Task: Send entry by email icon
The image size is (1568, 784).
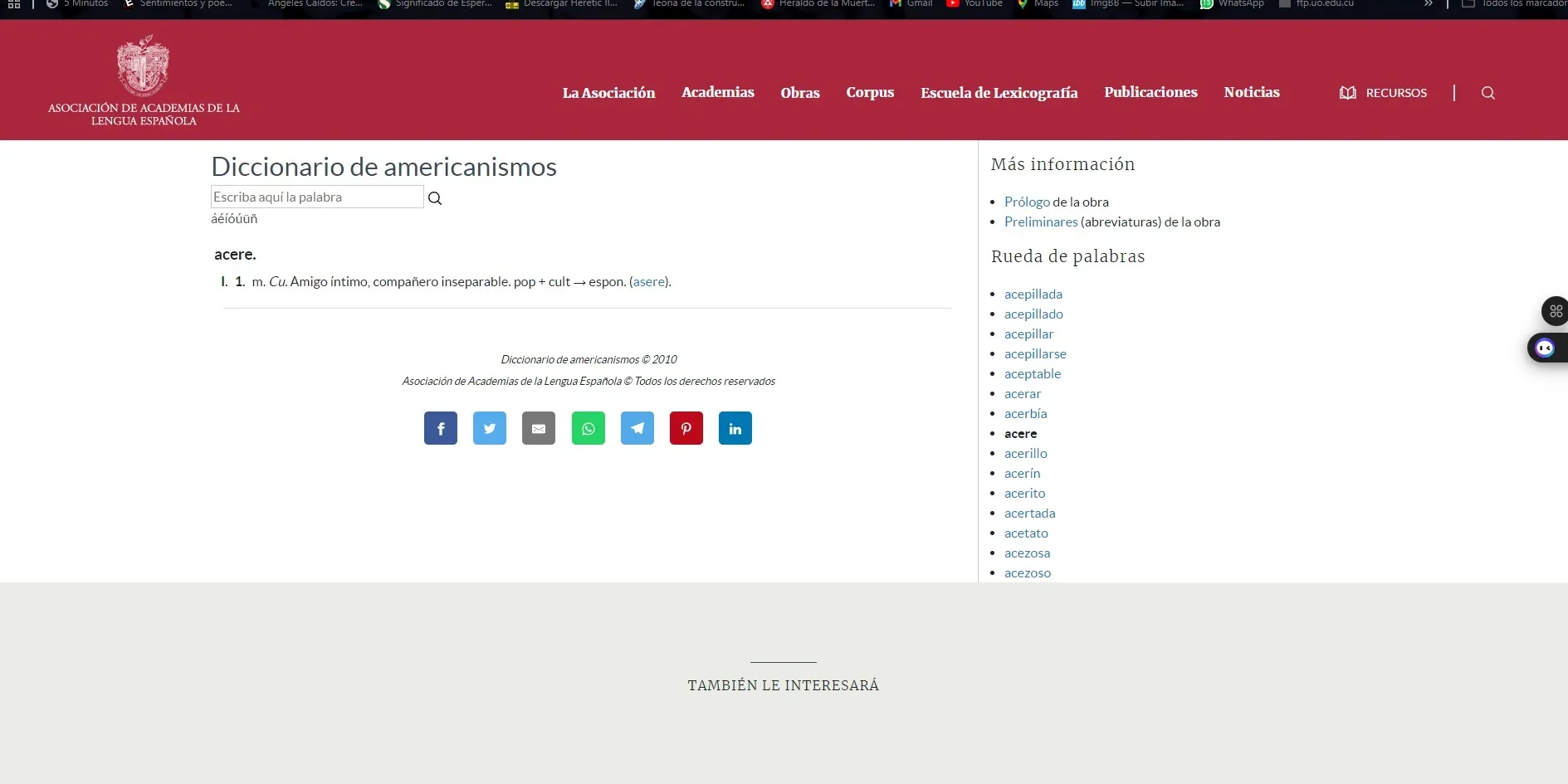Action: pyautogui.click(x=539, y=428)
